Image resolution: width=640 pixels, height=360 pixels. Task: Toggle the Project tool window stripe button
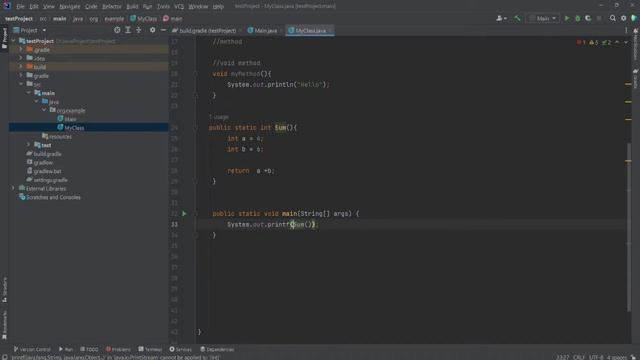4,38
